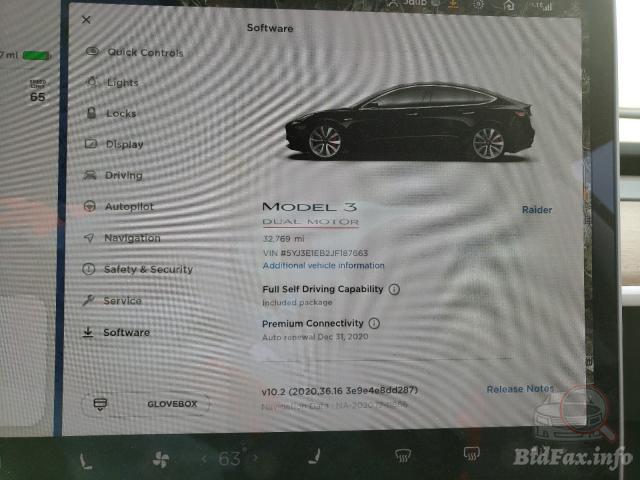640x480 pixels.
Task: Tap the software update download icon in status bar
Action: (452, 4)
